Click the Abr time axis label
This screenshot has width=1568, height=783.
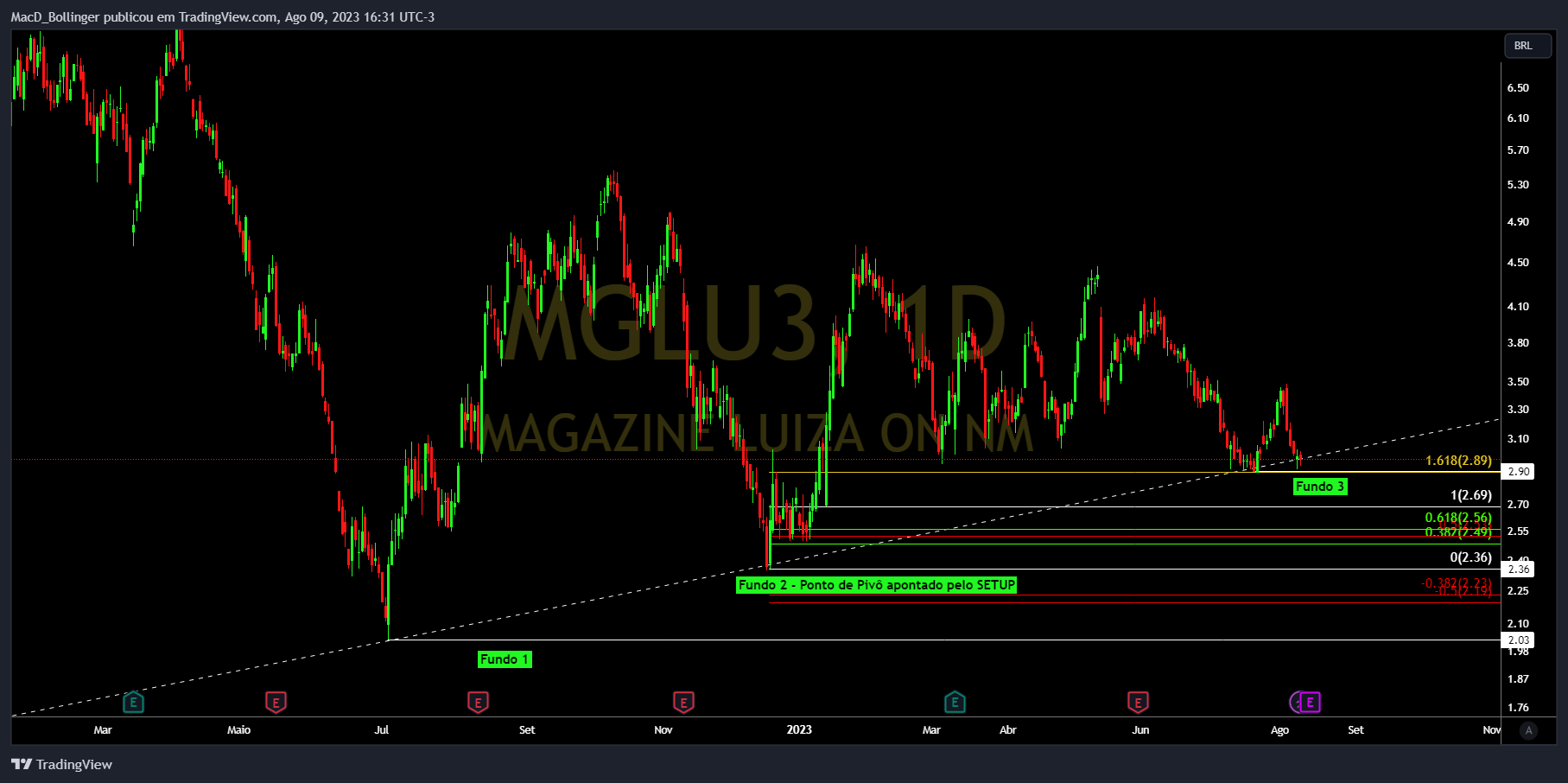(1008, 730)
